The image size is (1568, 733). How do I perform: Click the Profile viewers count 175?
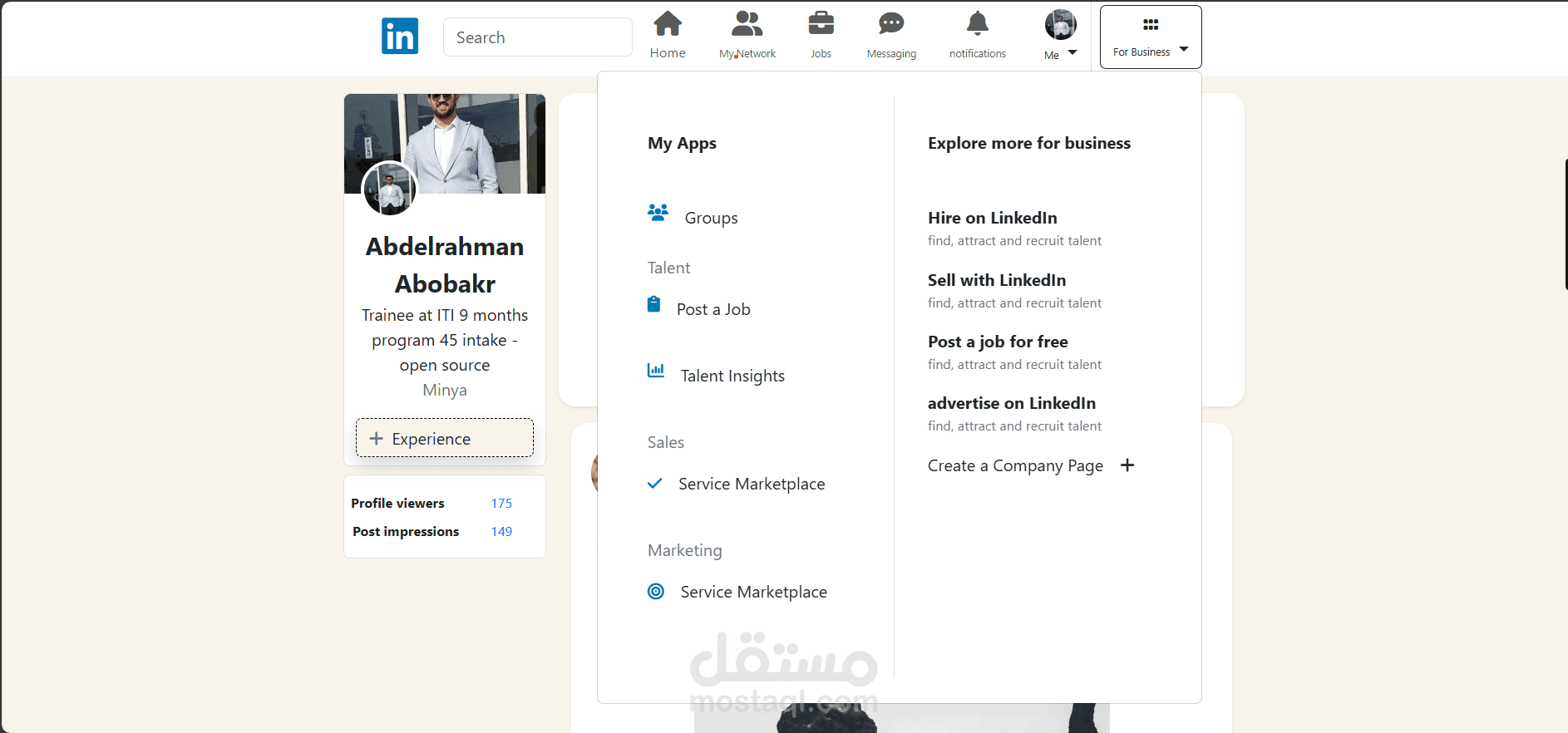pos(501,503)
